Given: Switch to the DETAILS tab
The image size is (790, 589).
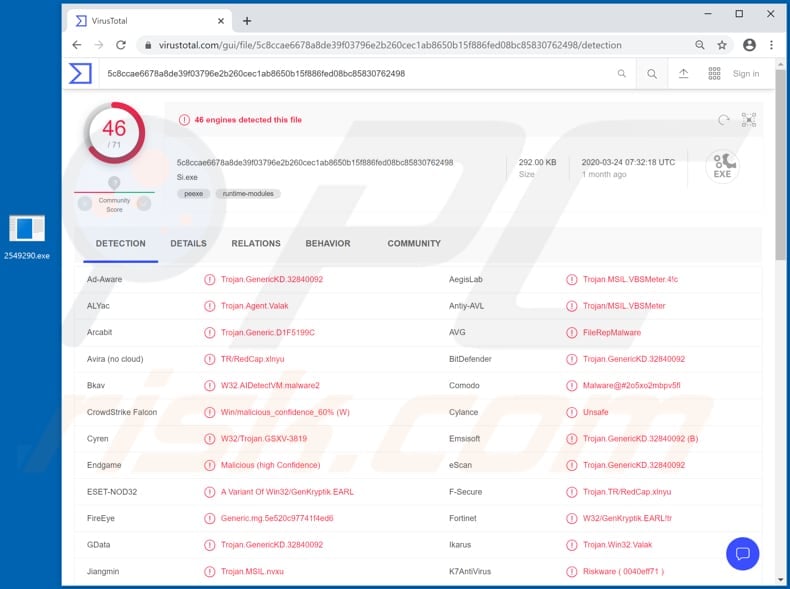Looking at the screenshot, I should pyautogui.click(x=188, y=243).
